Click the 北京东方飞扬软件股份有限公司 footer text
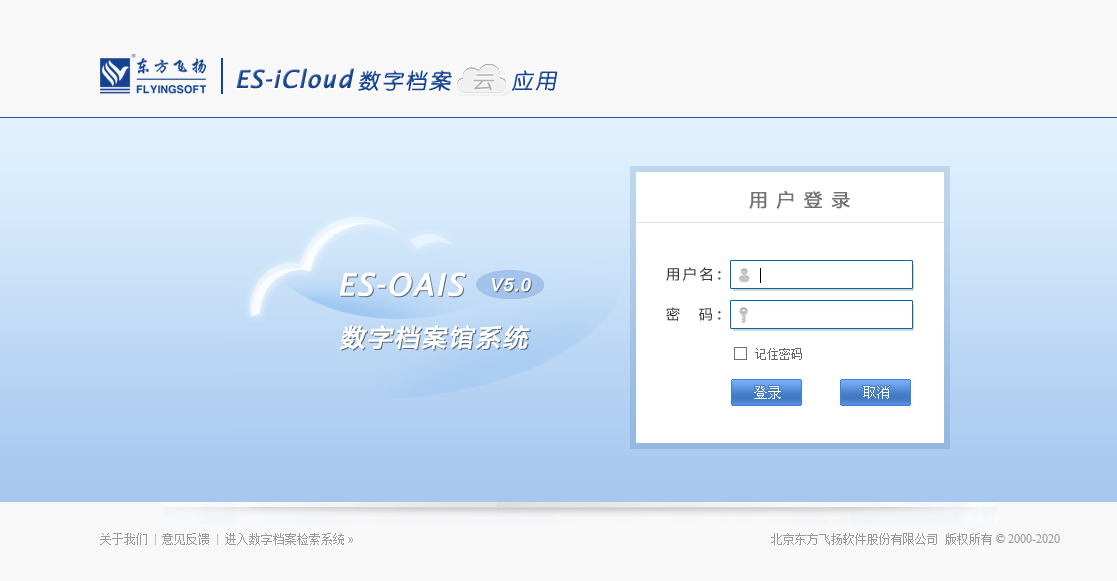The width and height of the screenshot is (1117, 581). [x=854, y=539]
